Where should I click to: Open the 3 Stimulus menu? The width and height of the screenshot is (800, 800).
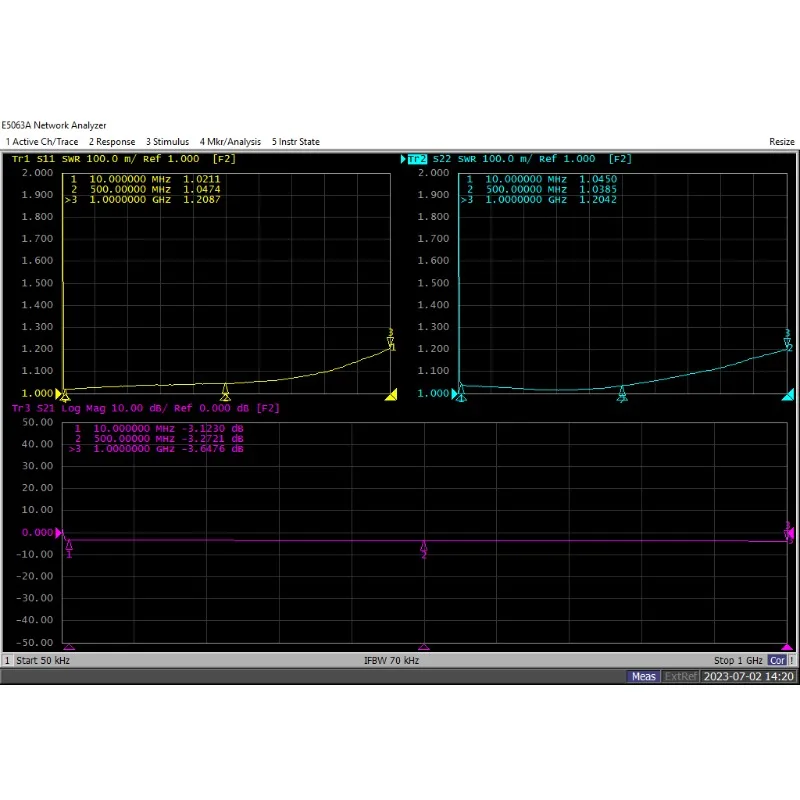pos(167,142)
